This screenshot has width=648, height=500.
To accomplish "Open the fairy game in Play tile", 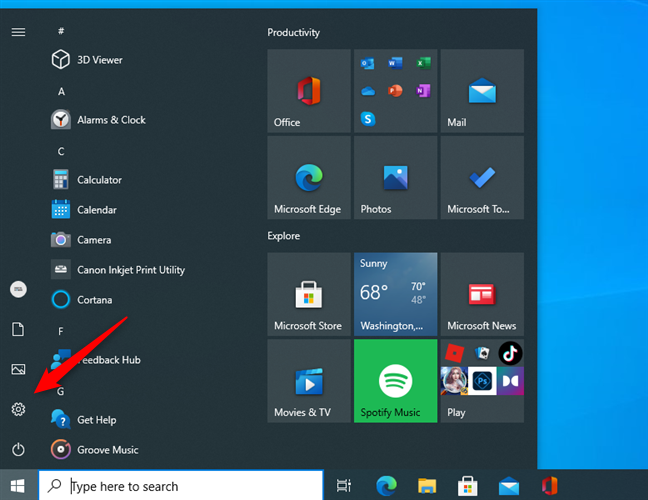I will pos(454,381).
